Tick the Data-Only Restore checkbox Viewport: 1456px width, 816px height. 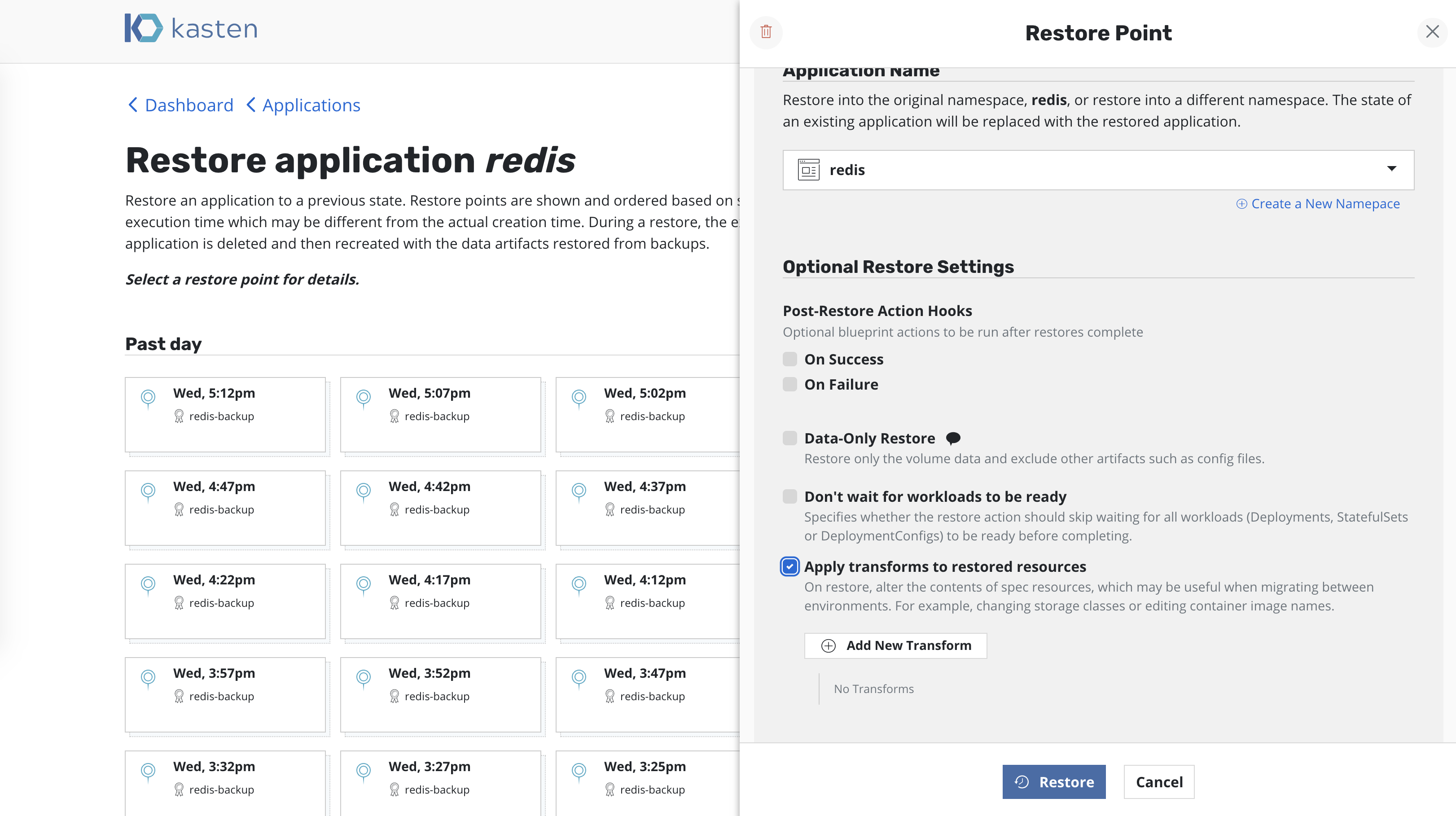click(x=789, y=438)
